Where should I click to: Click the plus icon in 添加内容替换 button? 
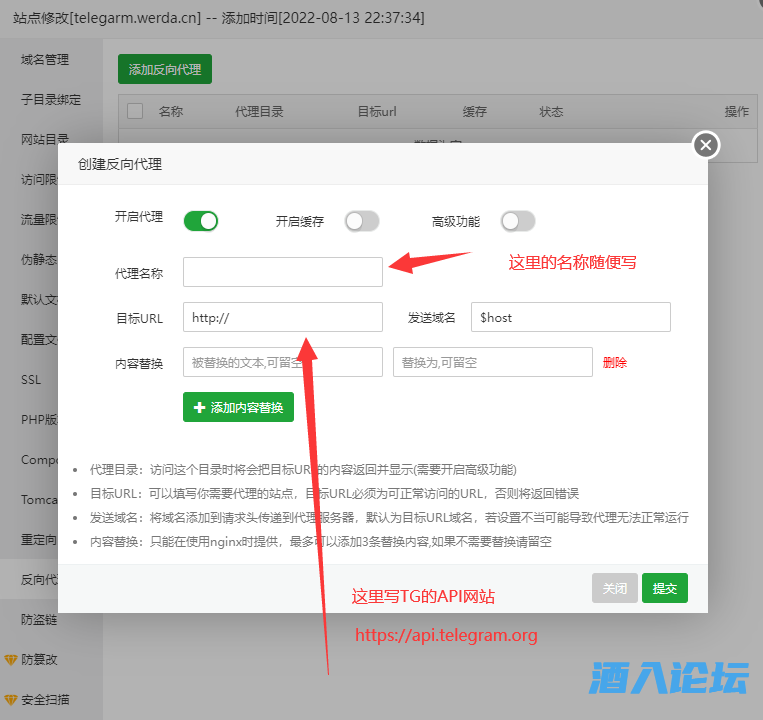click(200, 408)
